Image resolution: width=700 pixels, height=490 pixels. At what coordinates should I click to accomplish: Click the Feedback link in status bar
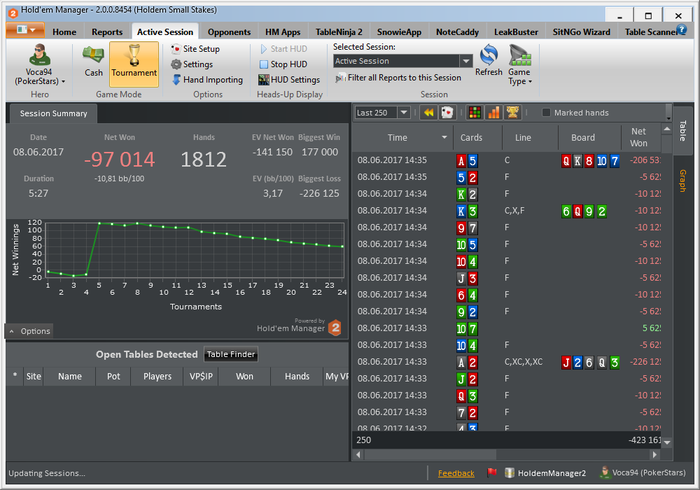coord(456,473)
